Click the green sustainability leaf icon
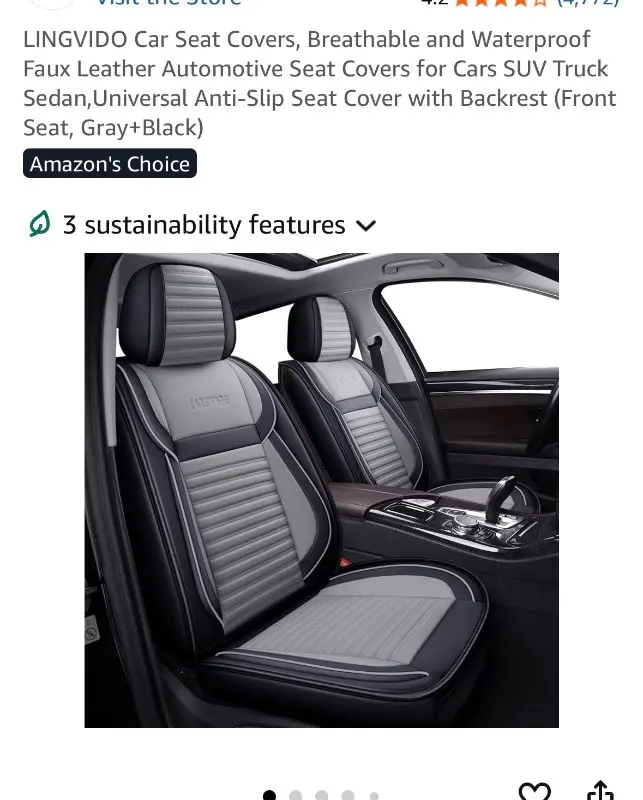 (39, 224)
